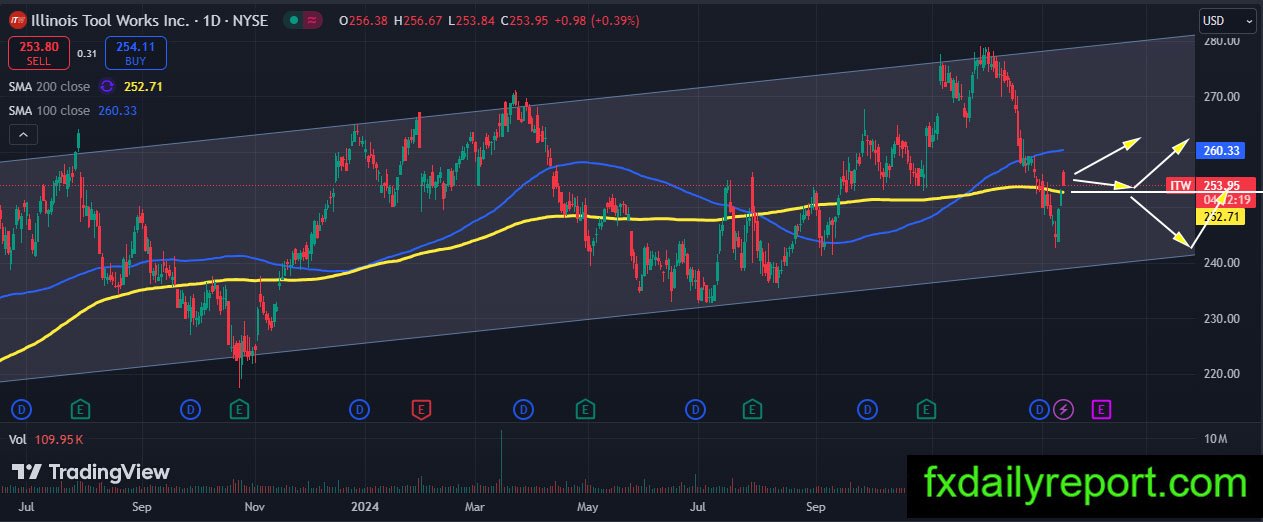Open the Illinois Tool Works Inc. symbol title
Screen dimensions: 1263x522
[x=150, y=21]
